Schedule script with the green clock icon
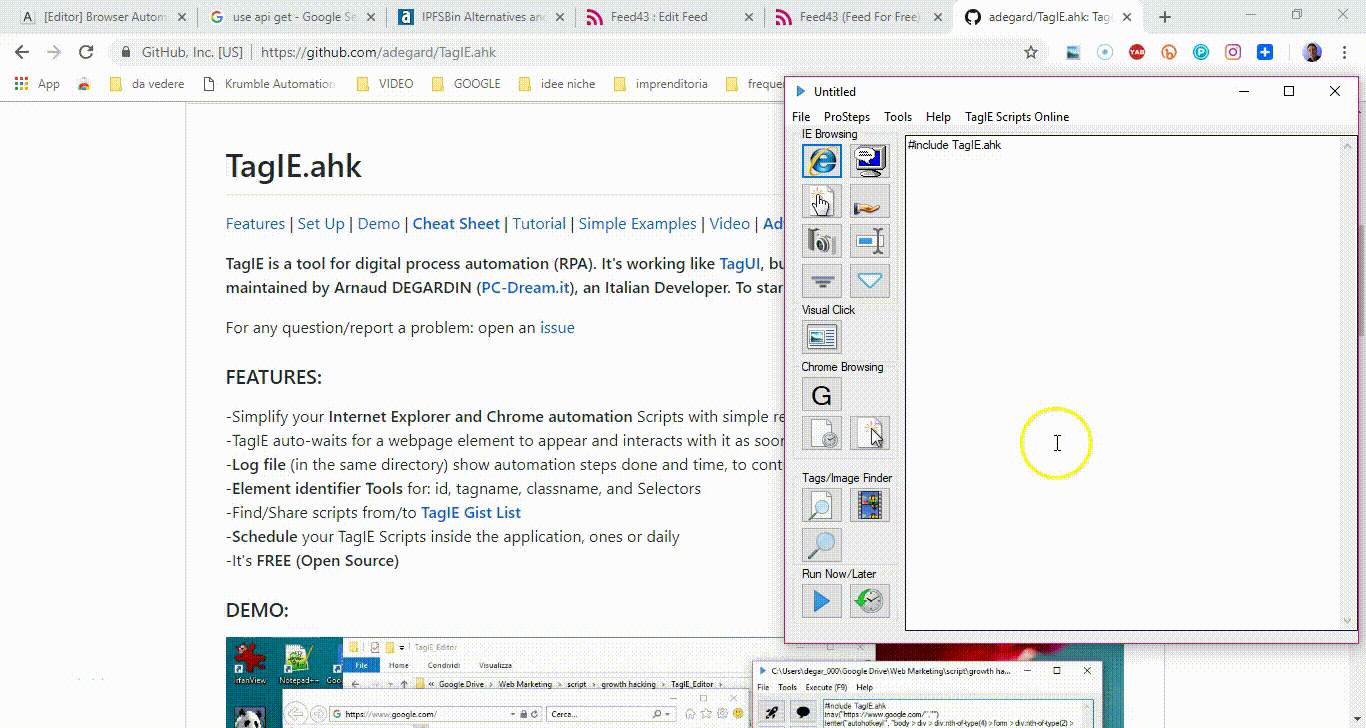The image size is (1366, 728). point(870,601)
